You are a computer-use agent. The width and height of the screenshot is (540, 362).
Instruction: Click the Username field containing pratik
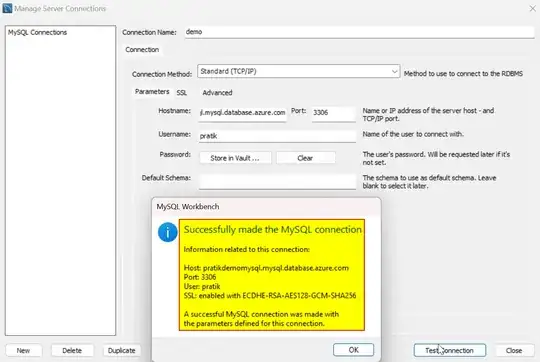pyautogui.click(x=277, y=136)
